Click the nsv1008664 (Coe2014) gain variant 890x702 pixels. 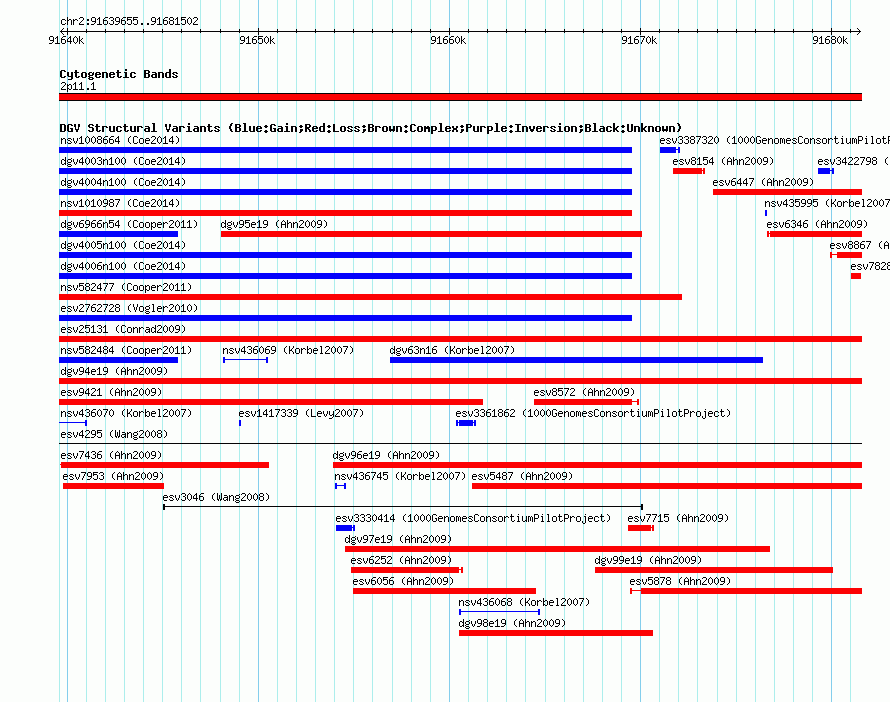345,150
